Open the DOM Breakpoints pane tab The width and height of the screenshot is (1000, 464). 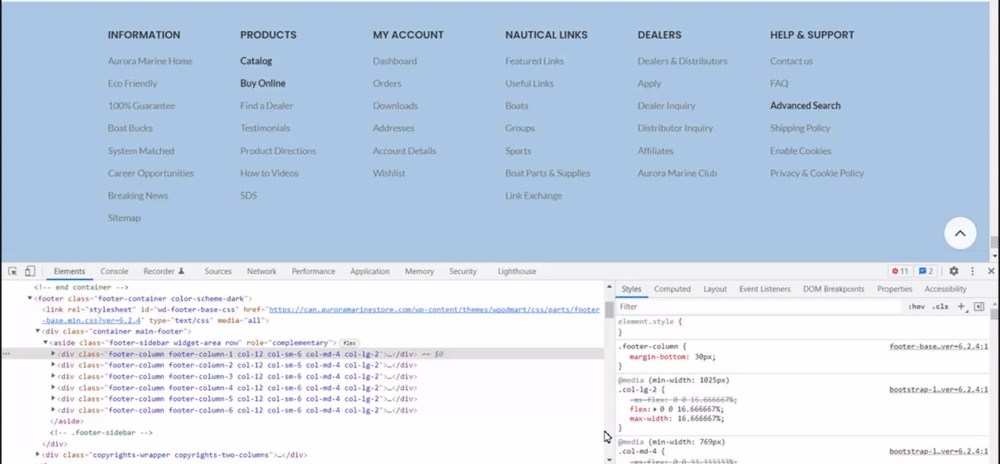[834, 289]
